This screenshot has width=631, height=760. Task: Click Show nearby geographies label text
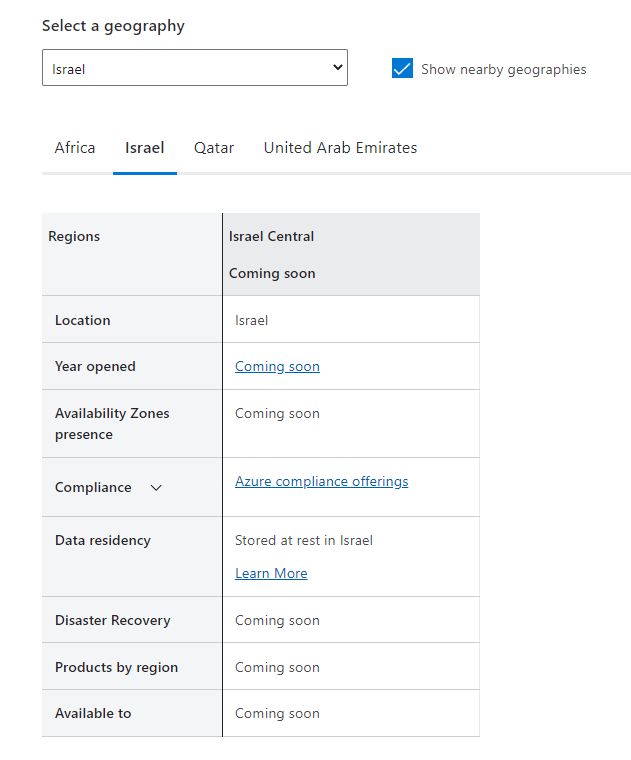(504, 69)
